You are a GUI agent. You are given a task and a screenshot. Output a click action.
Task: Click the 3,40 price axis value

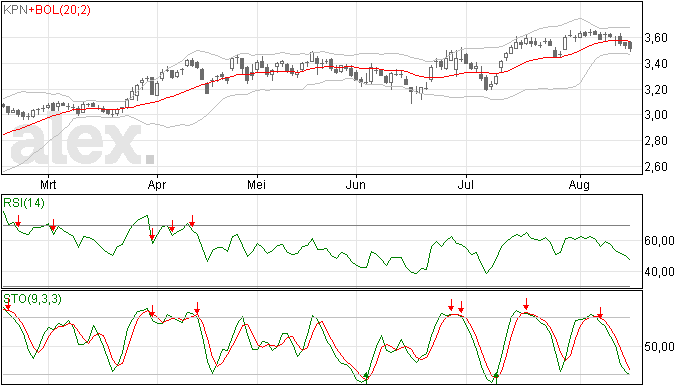coord(656,64)
